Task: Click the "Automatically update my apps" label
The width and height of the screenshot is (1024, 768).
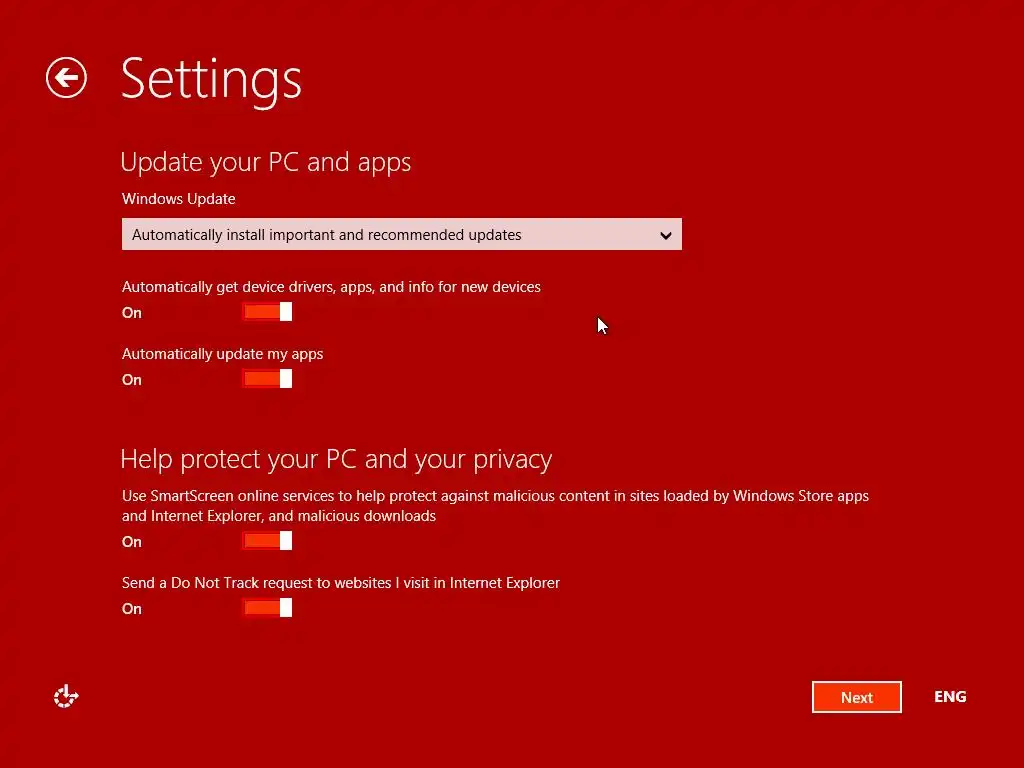Action: click(222, 354)
